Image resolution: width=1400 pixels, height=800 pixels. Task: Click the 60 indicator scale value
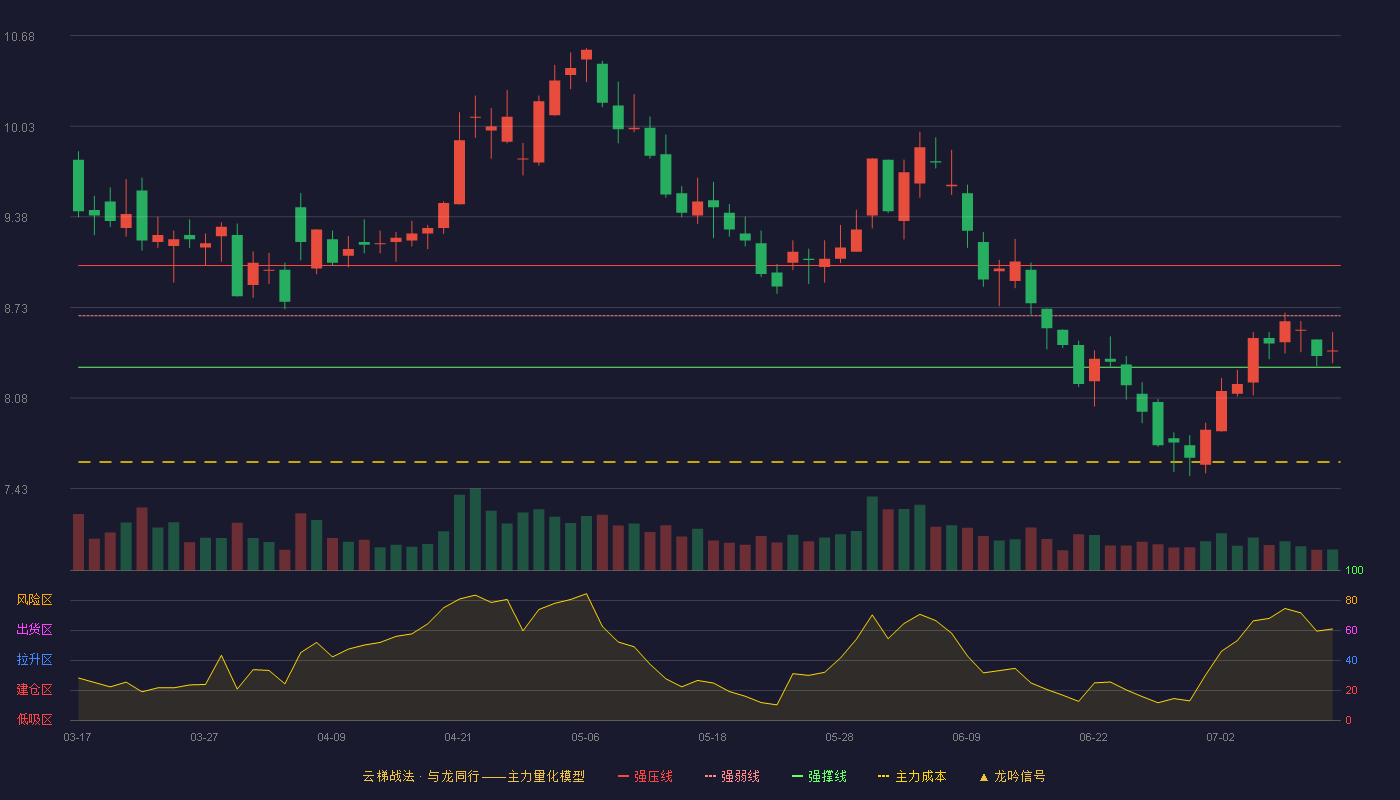point(1351,630)
